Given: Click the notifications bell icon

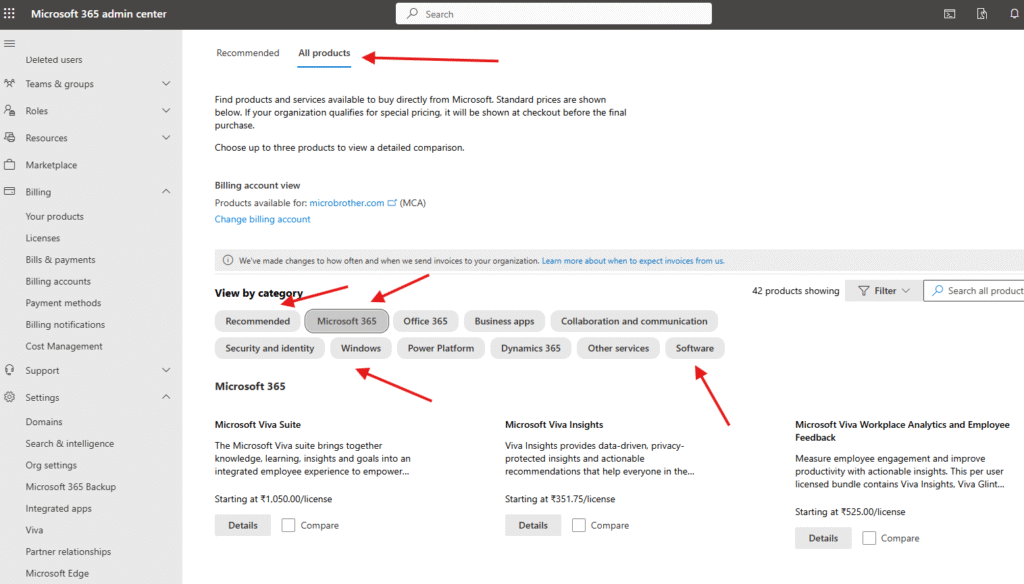Looking at the screenshot, I should (x=1013, y=14).
